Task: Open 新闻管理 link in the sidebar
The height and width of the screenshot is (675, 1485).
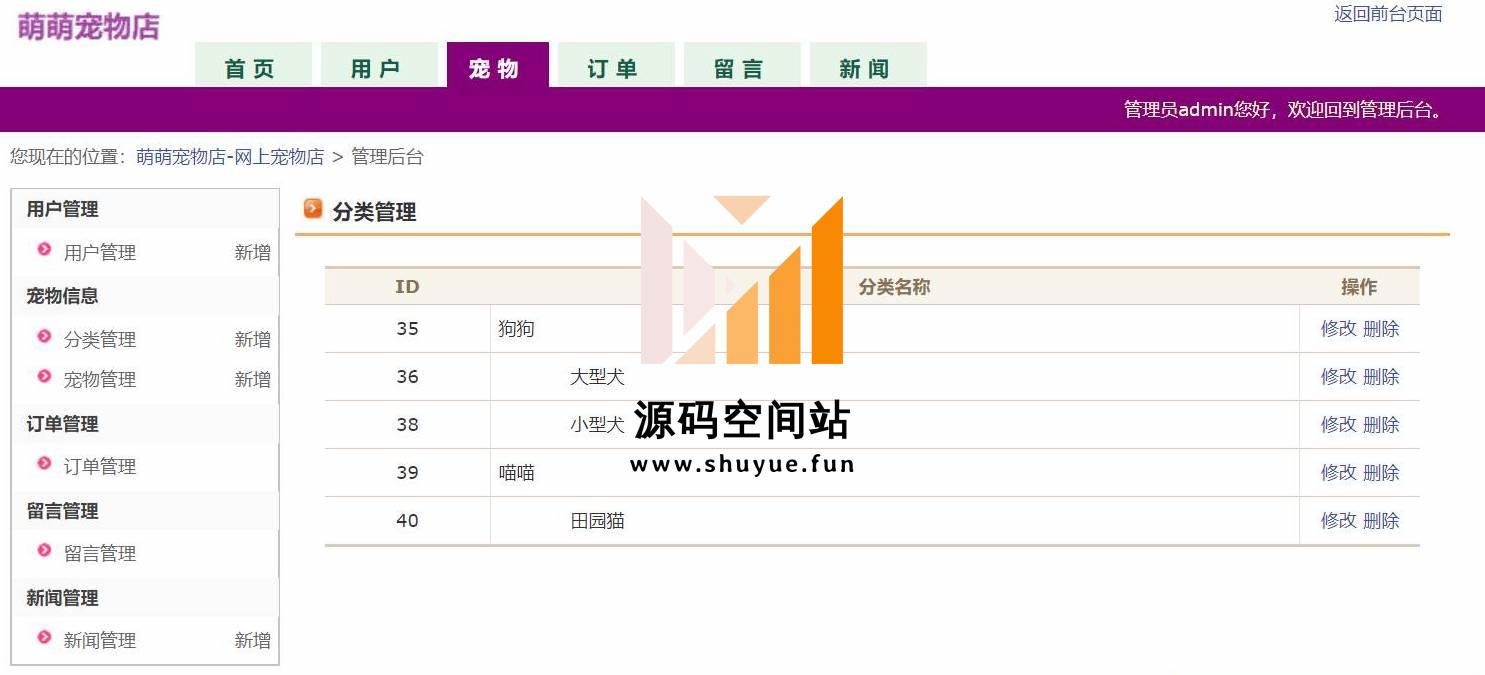Action: (99, 641)
